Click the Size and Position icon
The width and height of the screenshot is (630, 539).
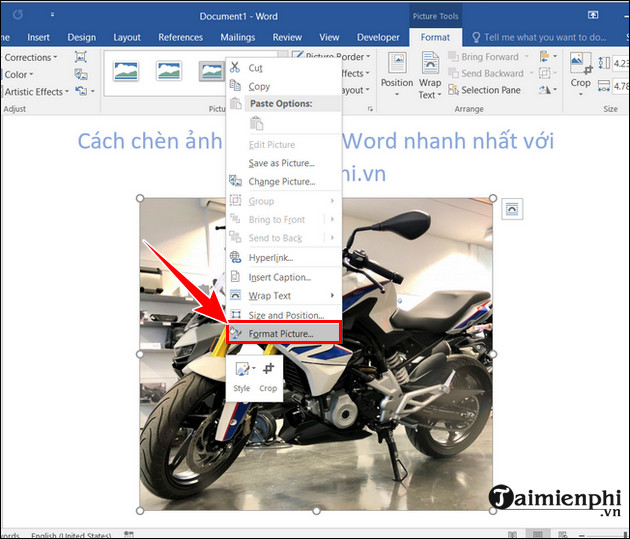tap(235, 314)
